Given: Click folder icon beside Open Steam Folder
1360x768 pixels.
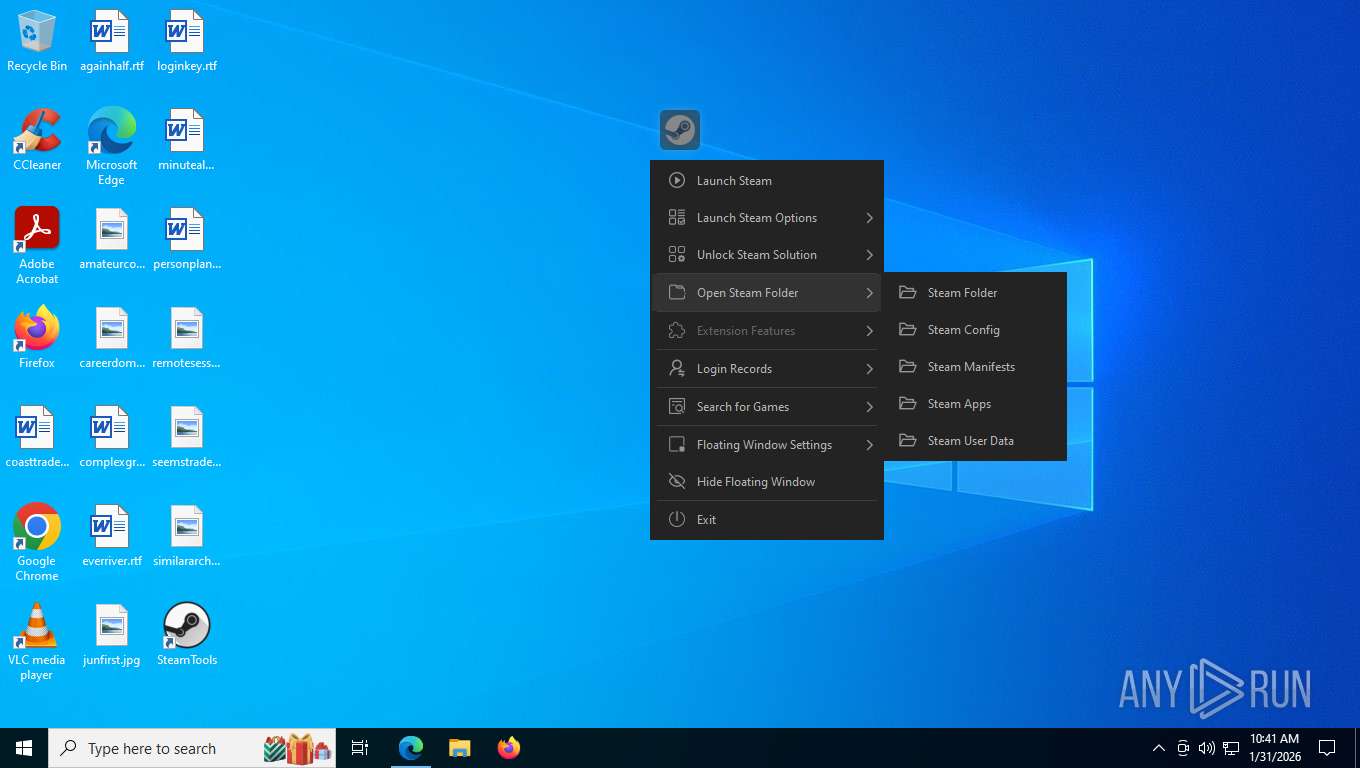Looking at the screenshot, I should (677, 293).
